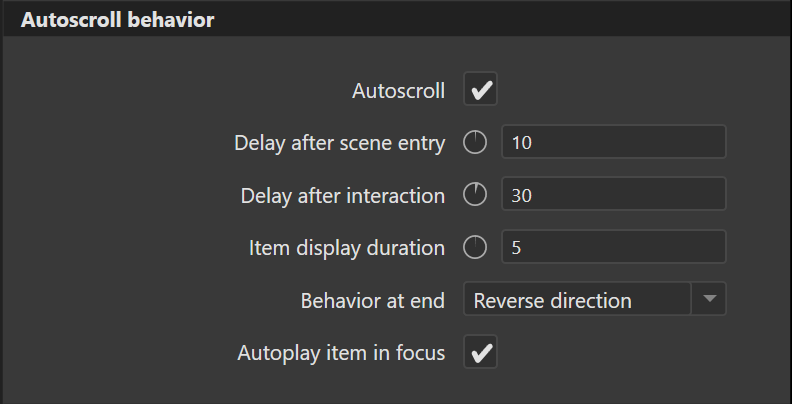Focus the Delay after interaction value field
The image size is (792, 404).
(x=614, y=194)
